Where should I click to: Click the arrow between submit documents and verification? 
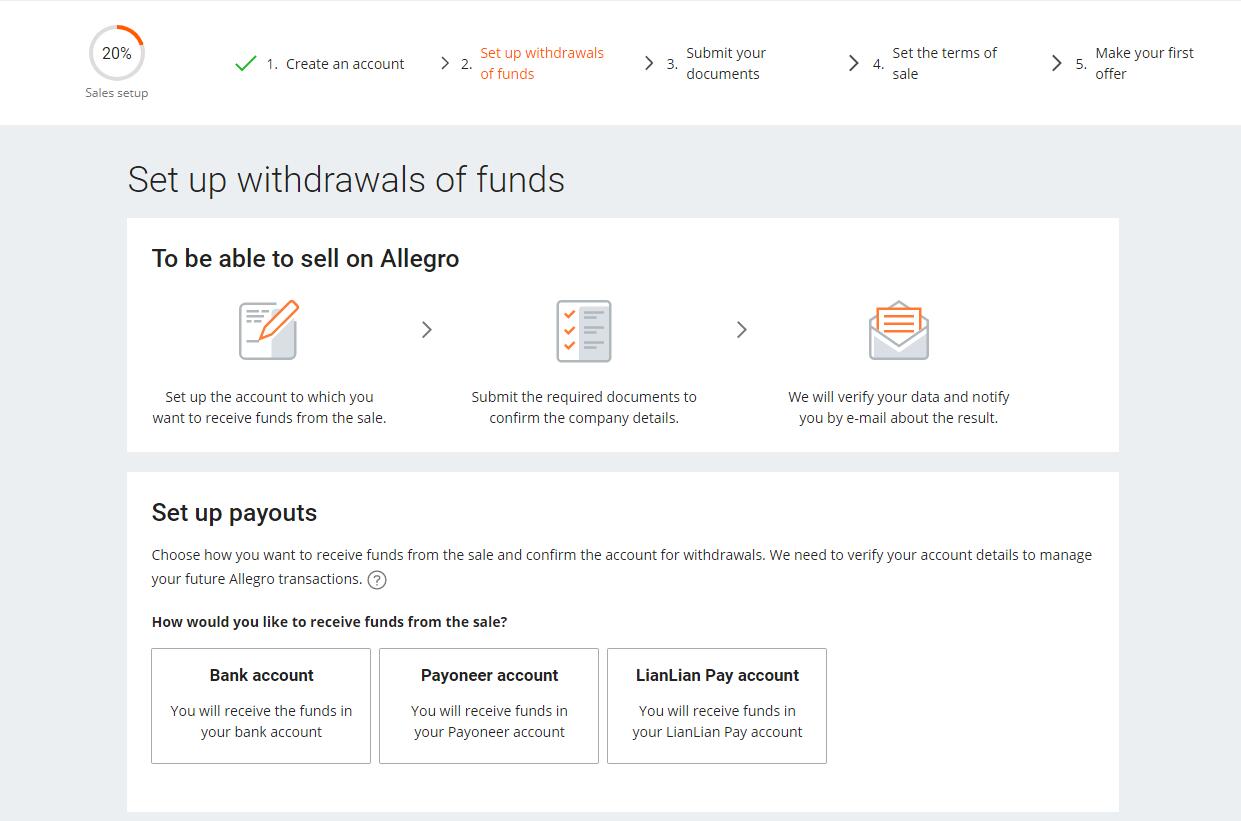[x=742, y=329]
